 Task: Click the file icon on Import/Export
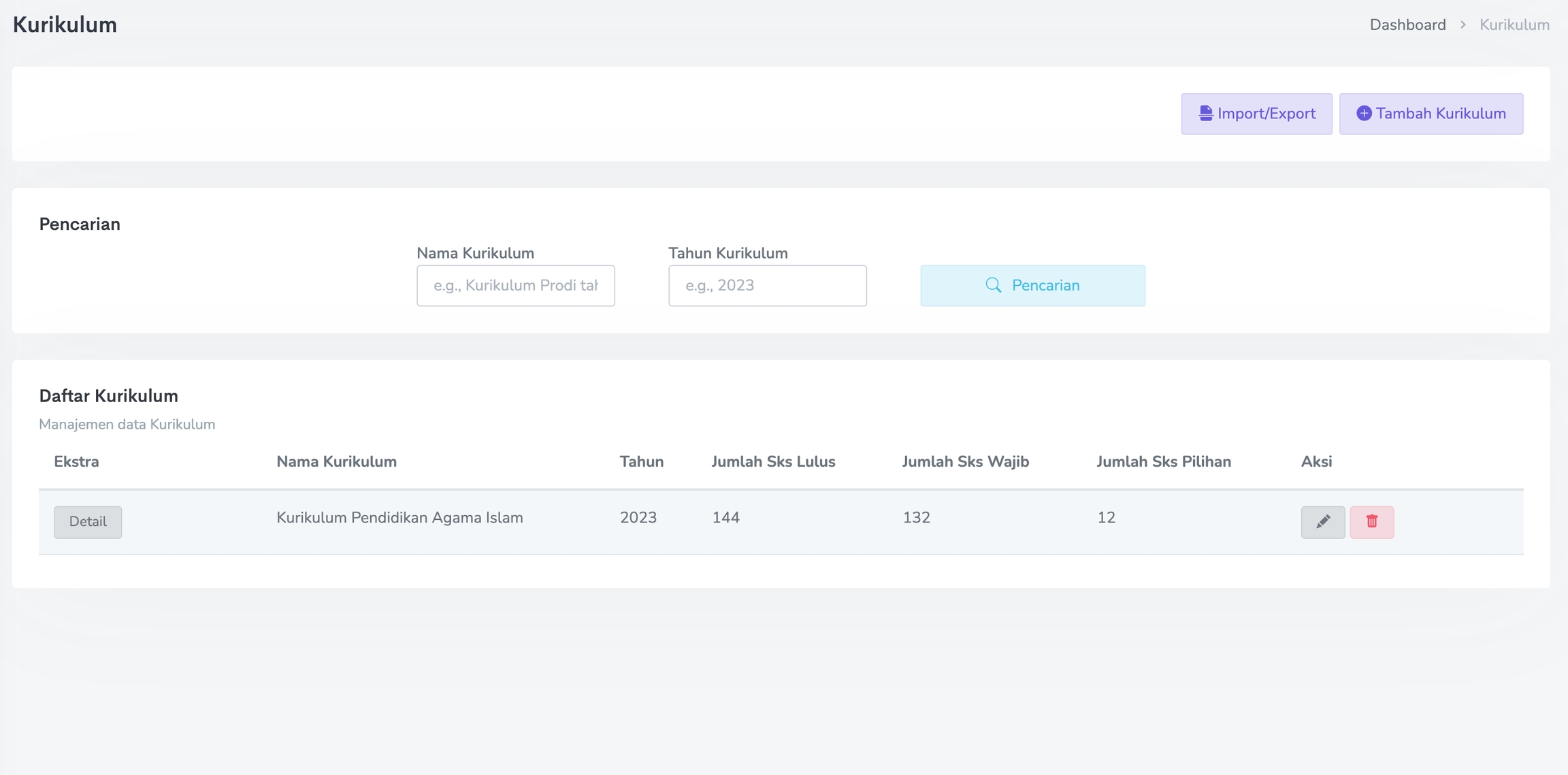1205,114
